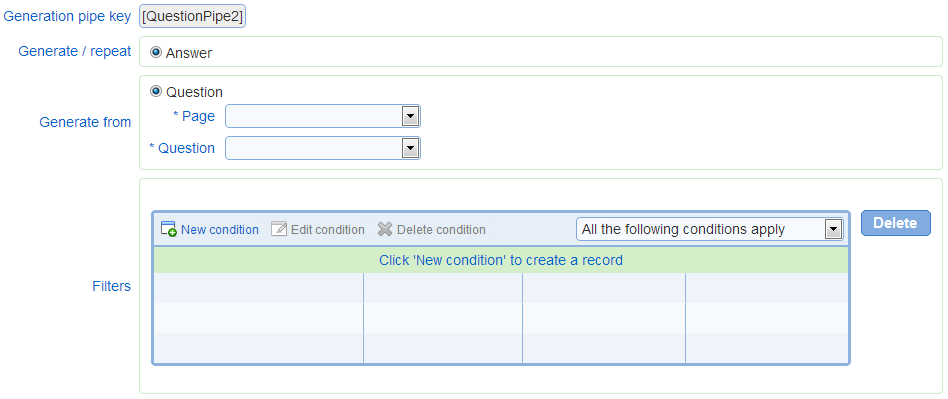This screenshot has width=948, height=399.
Task: Click inside the Question combo box
Action: point(323,148)
